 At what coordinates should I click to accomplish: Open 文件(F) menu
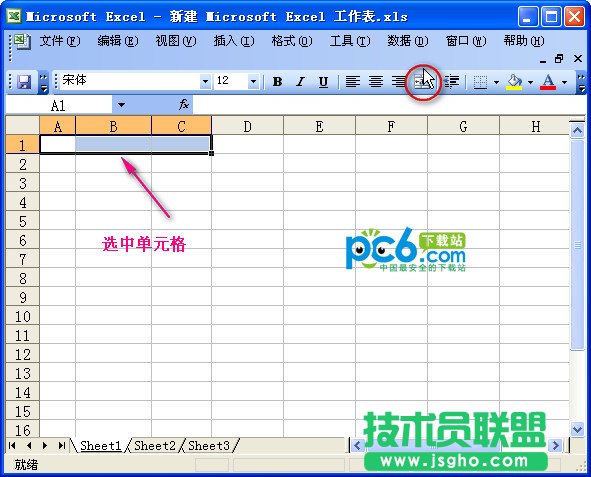[x=60, y=41]
